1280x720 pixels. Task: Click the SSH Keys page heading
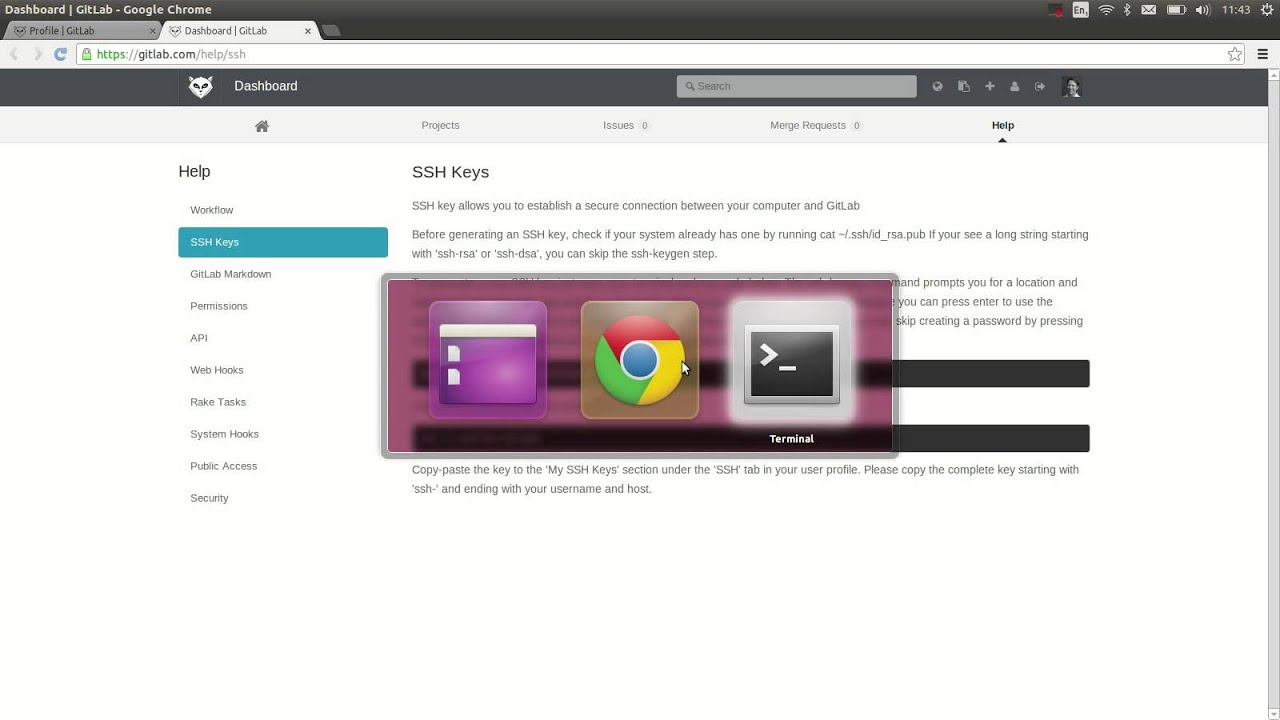tap(450, 172)
